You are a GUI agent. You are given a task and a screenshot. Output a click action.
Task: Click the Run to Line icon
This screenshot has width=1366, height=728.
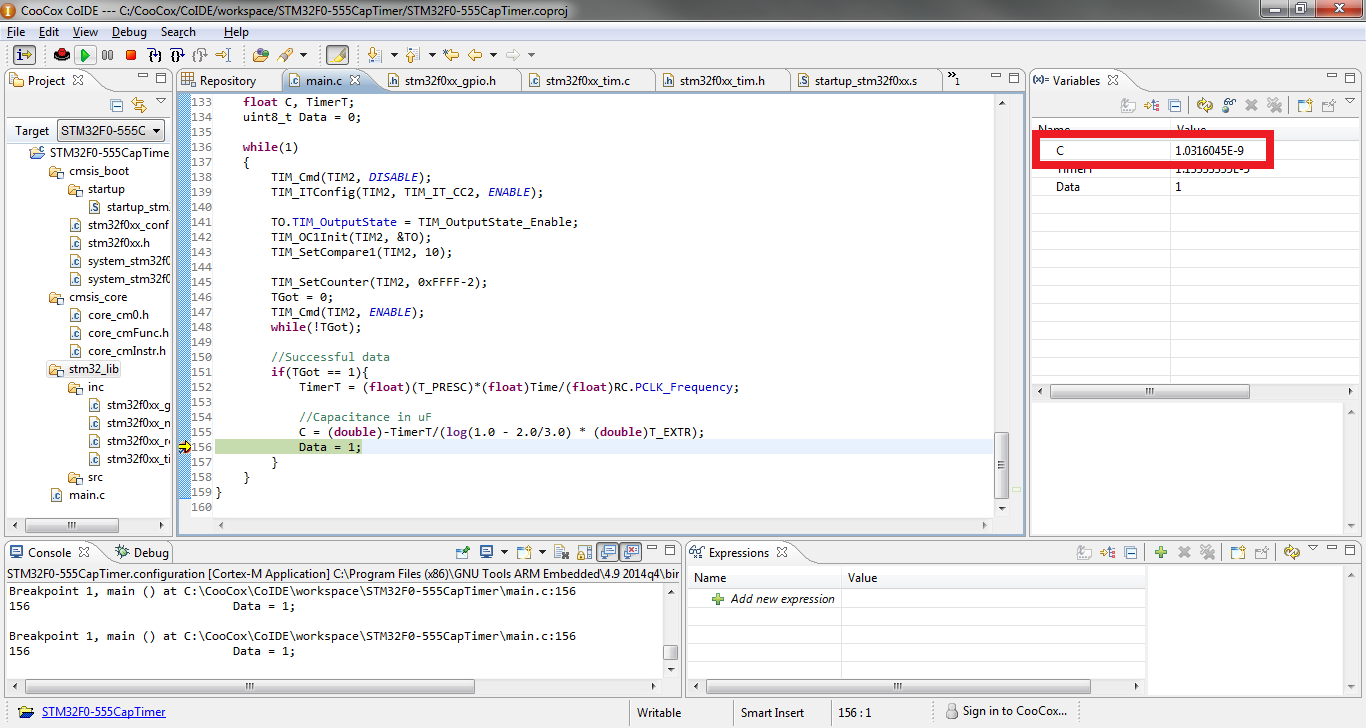point(223,55)
